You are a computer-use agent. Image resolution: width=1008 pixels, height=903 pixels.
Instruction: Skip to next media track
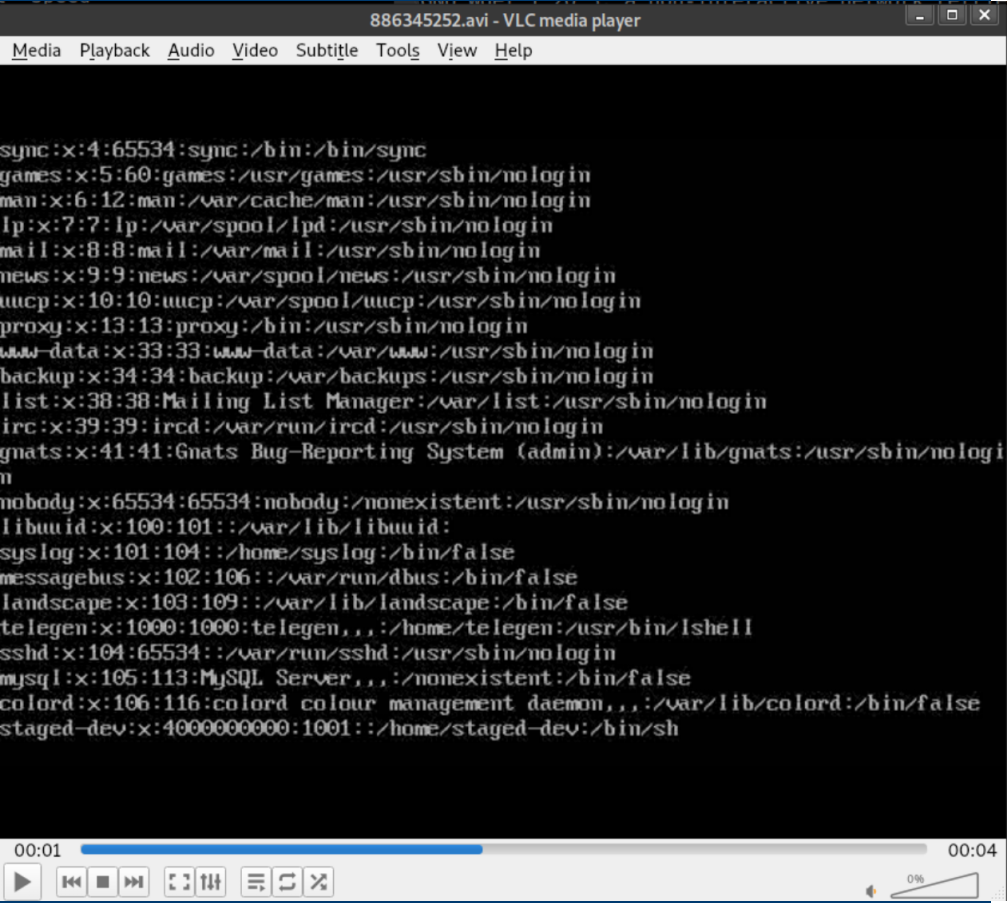pyautogui.click(x=133, y=882)
